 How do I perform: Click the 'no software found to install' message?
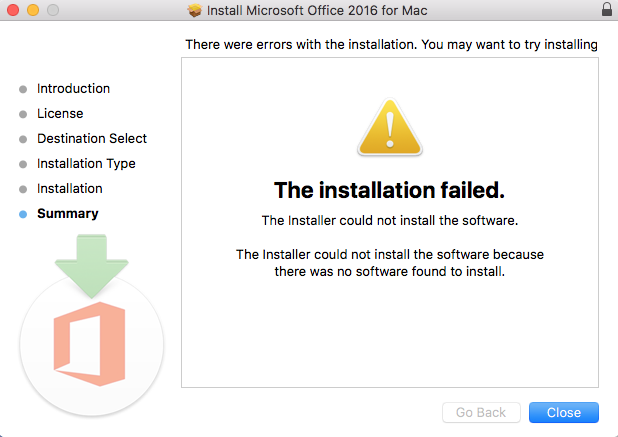pyautogui.click(x=389, y=263)
